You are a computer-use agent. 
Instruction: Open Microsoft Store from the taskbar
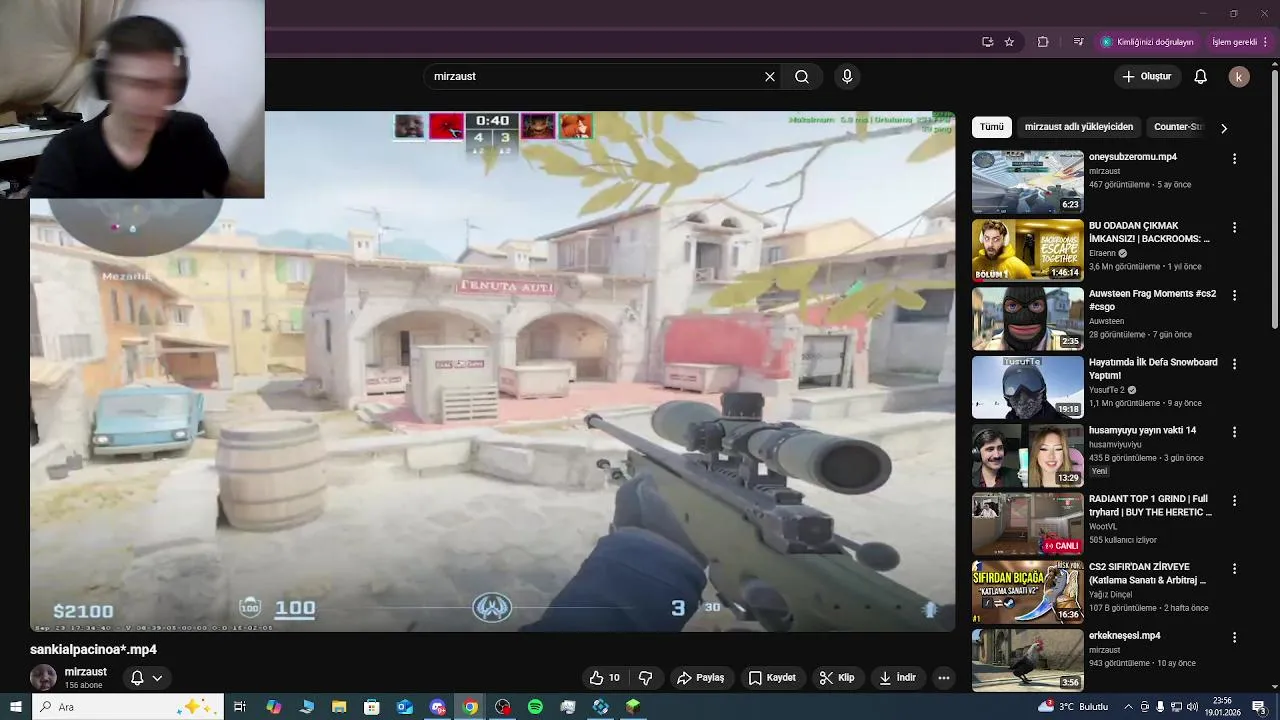tap(372, 707)
